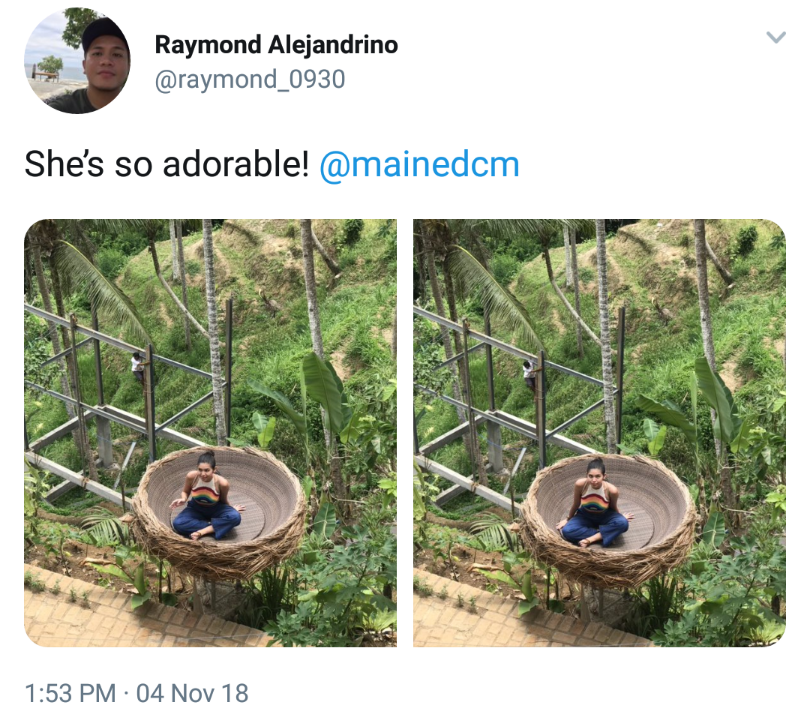Screen dimensions: 810x726
Task: Click the woman sitting in the left photo
Action: (207, 502)
